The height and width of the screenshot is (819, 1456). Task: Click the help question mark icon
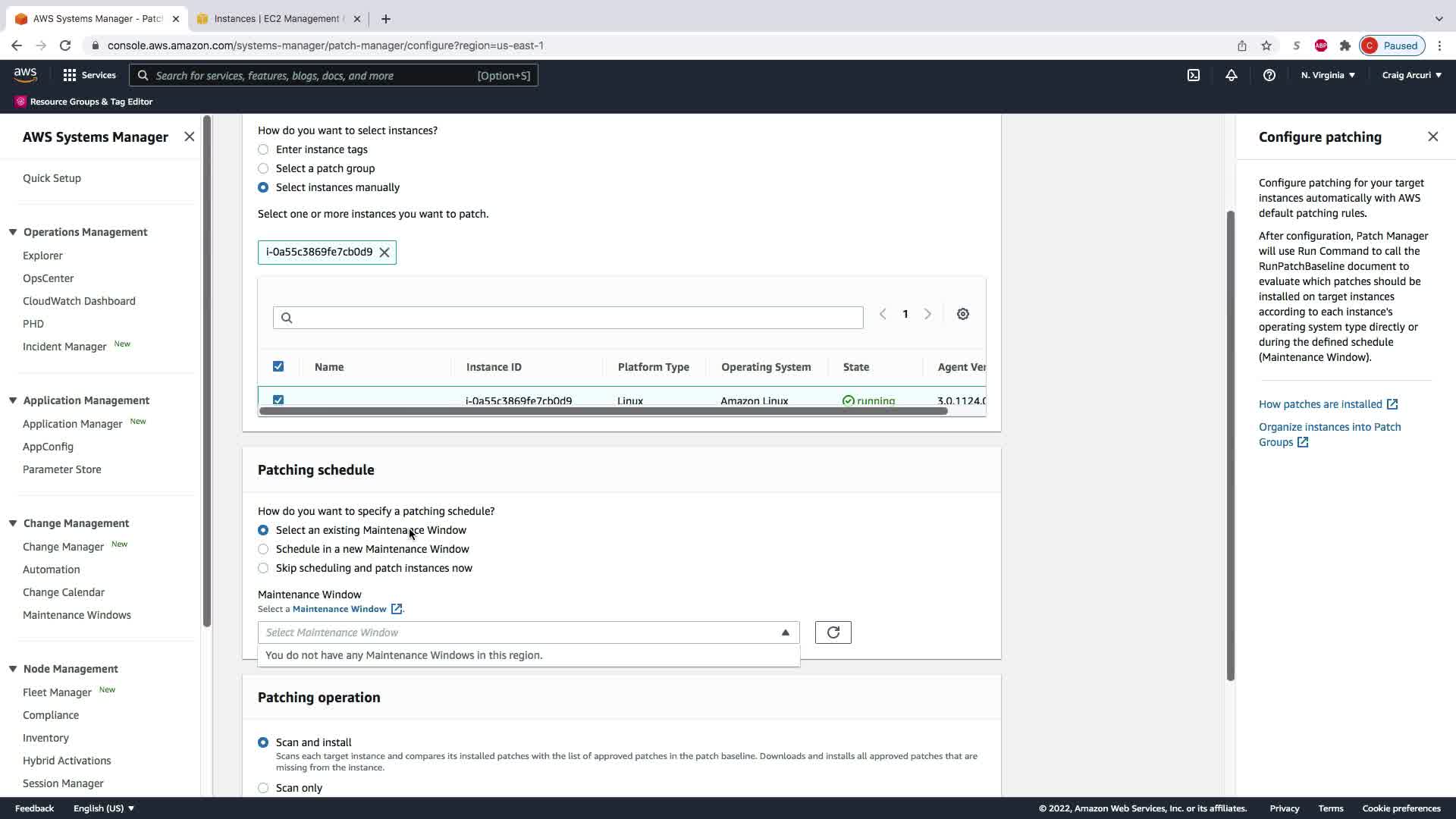click(1269, 75)
